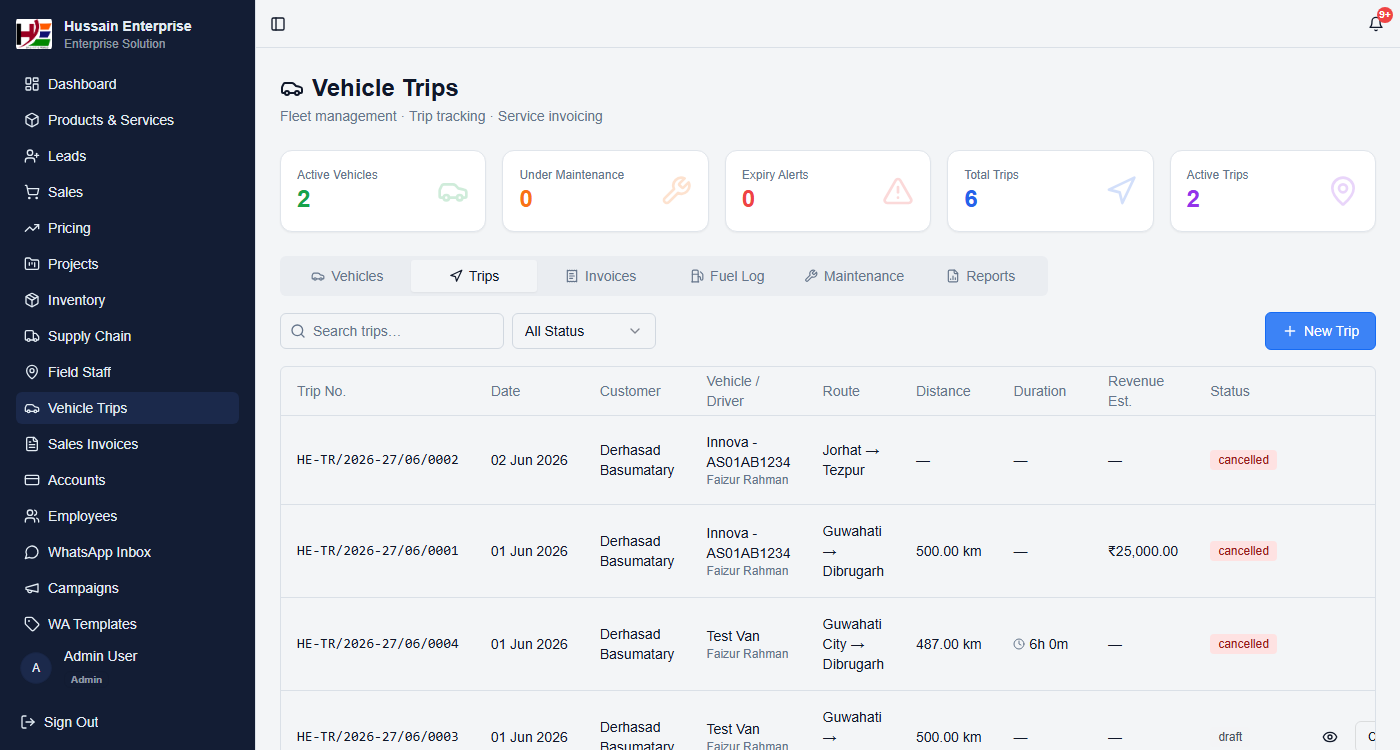Click the New Trip button
This screenshot has height=750, width=1400.
1320,331
